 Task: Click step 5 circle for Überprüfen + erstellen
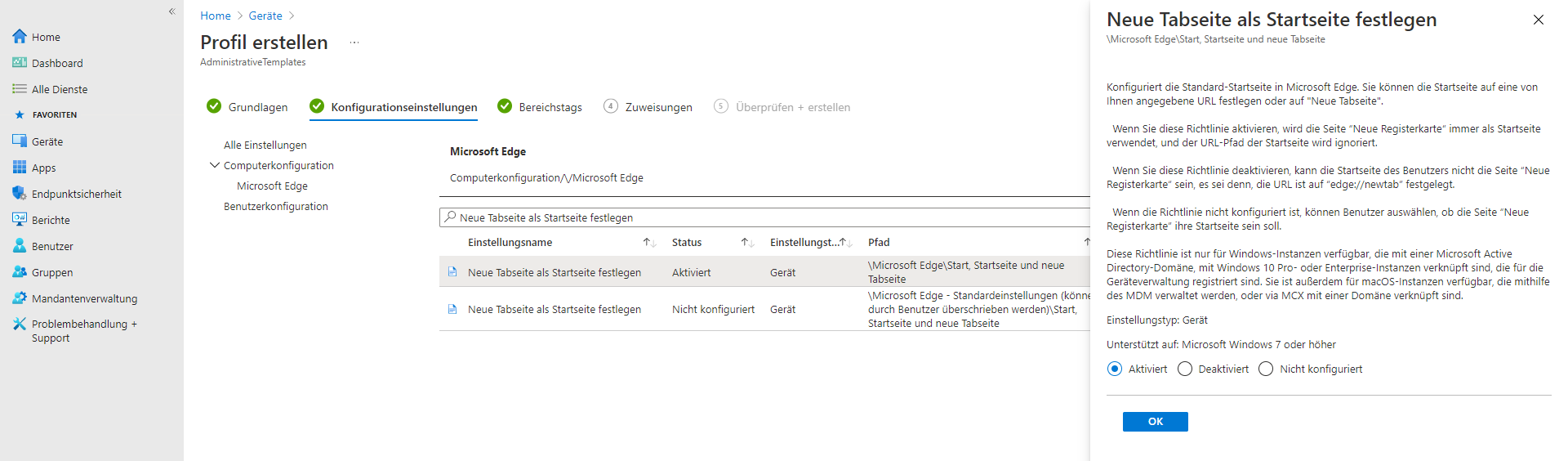pos(721,106)
